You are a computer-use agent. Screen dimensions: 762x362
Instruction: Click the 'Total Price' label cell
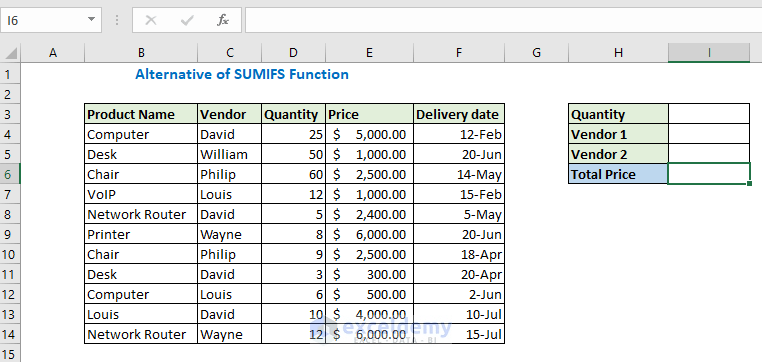coord(618,174)
